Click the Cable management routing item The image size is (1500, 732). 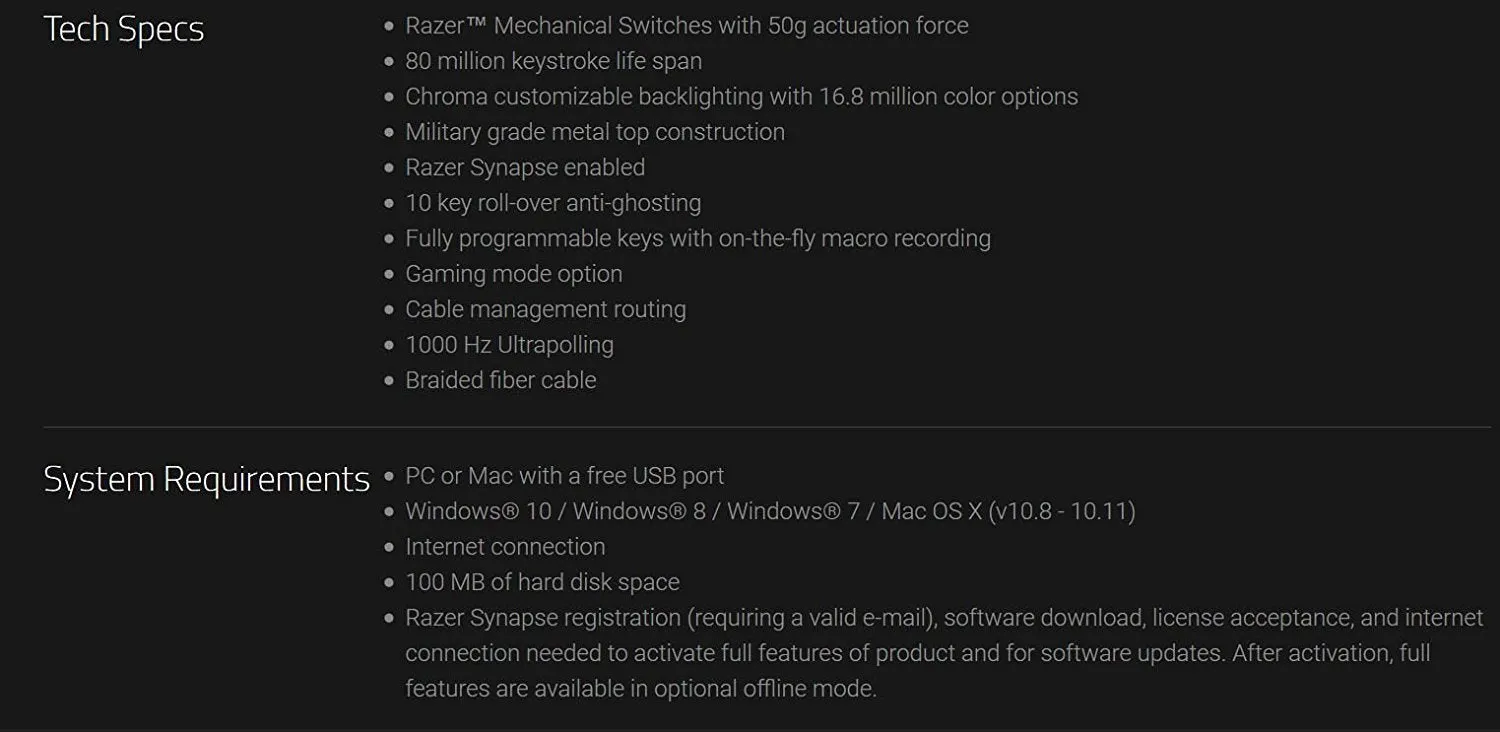click(545, 309)
